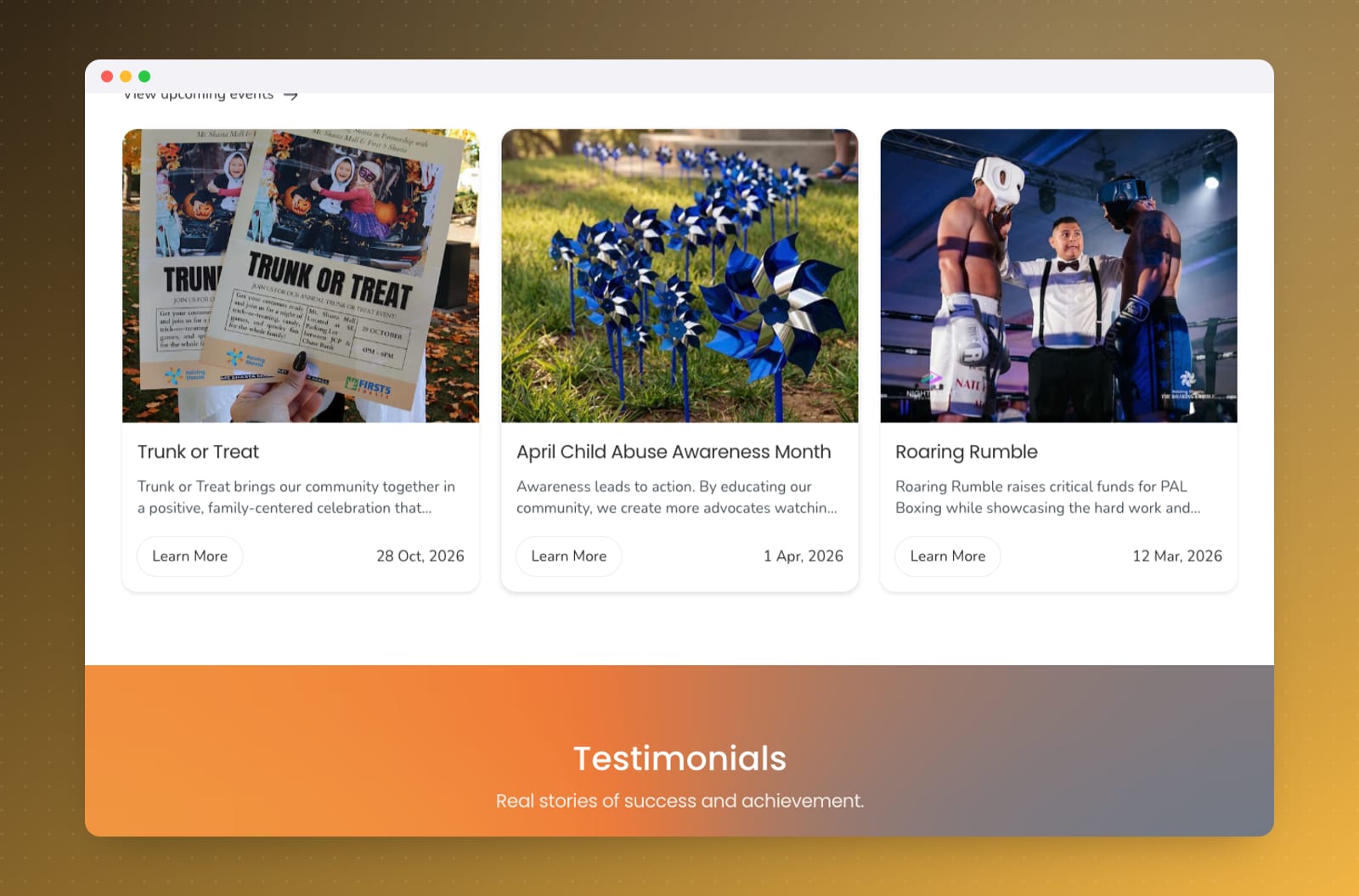This screenshot has width=1359, height=896.
Task: Click the Testimonials heading
Action: pyautogui.click(x=679, y=758)
